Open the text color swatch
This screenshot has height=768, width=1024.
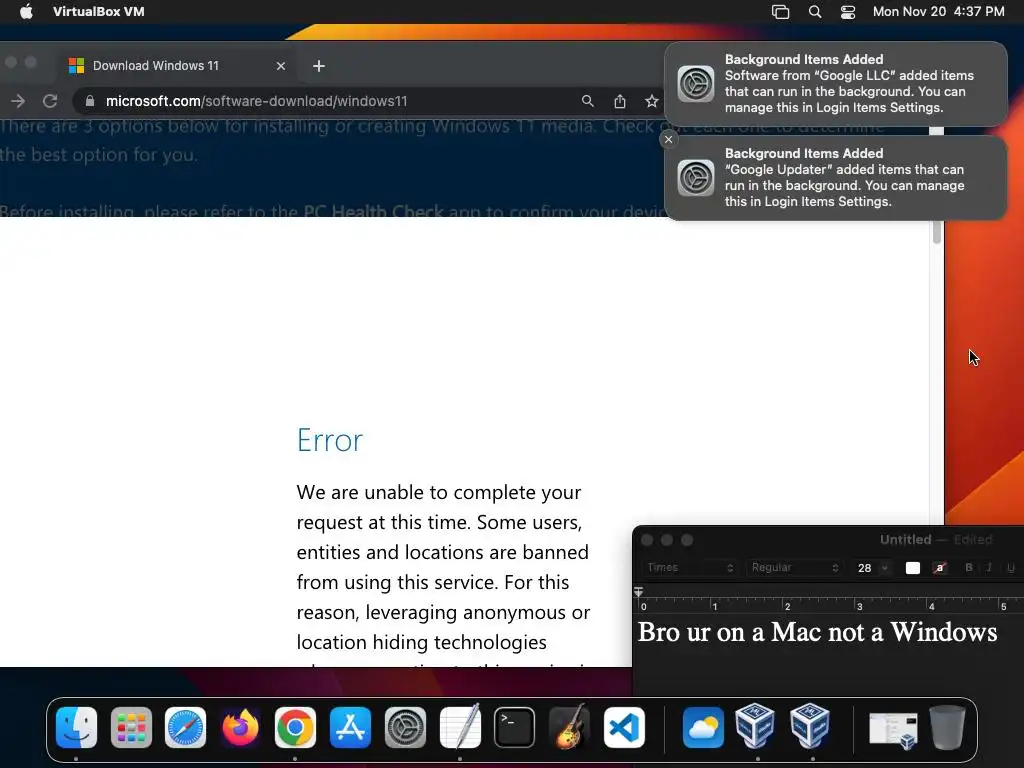tap(913, 568)
